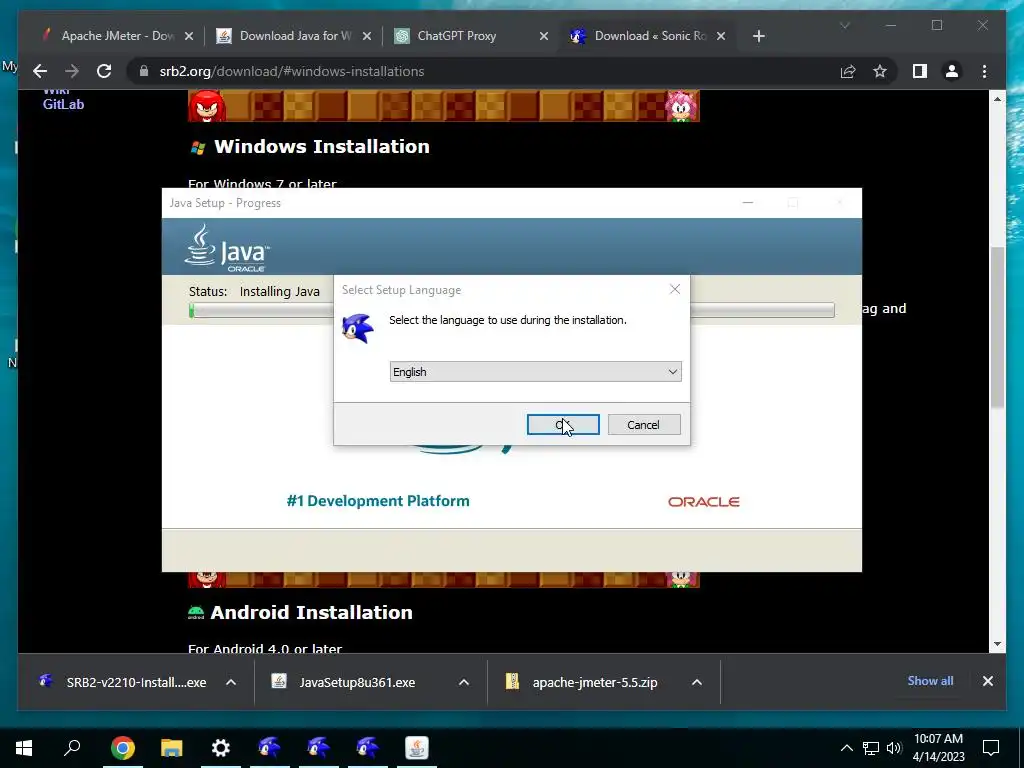Open apache-jmeter-5.5.zip download
Viewport: 1024px width, 768px height.
tap(583, 682)
